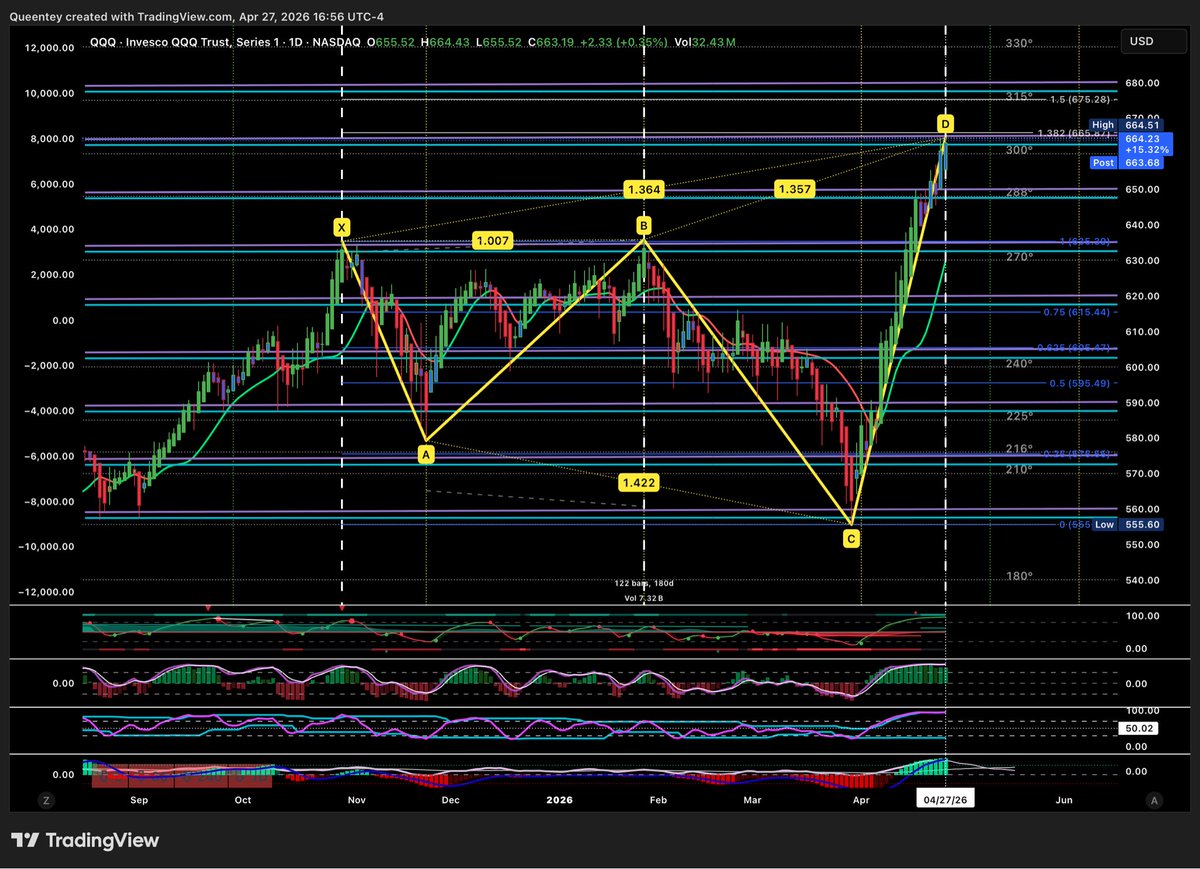
Task: Click the 1.5 (675.28) Fibonacci level label
Action: point(1080,99)
